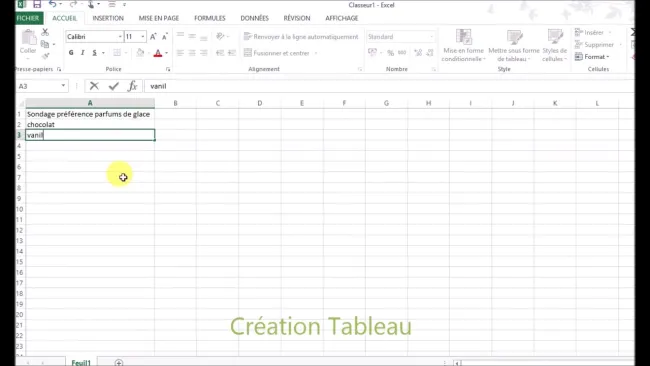Viewport: 650px width, 366px height.
Task: Click Renvoyer à la ligne automatiquement
Action: pyautogui.click(x=301, y=37)
